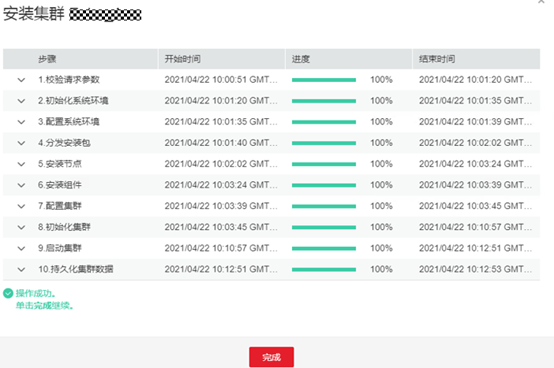Expand step 1.校验请求参数 chevron
Image resolution: width=554 pixels, height=368 pixels.
click(21, 80)
